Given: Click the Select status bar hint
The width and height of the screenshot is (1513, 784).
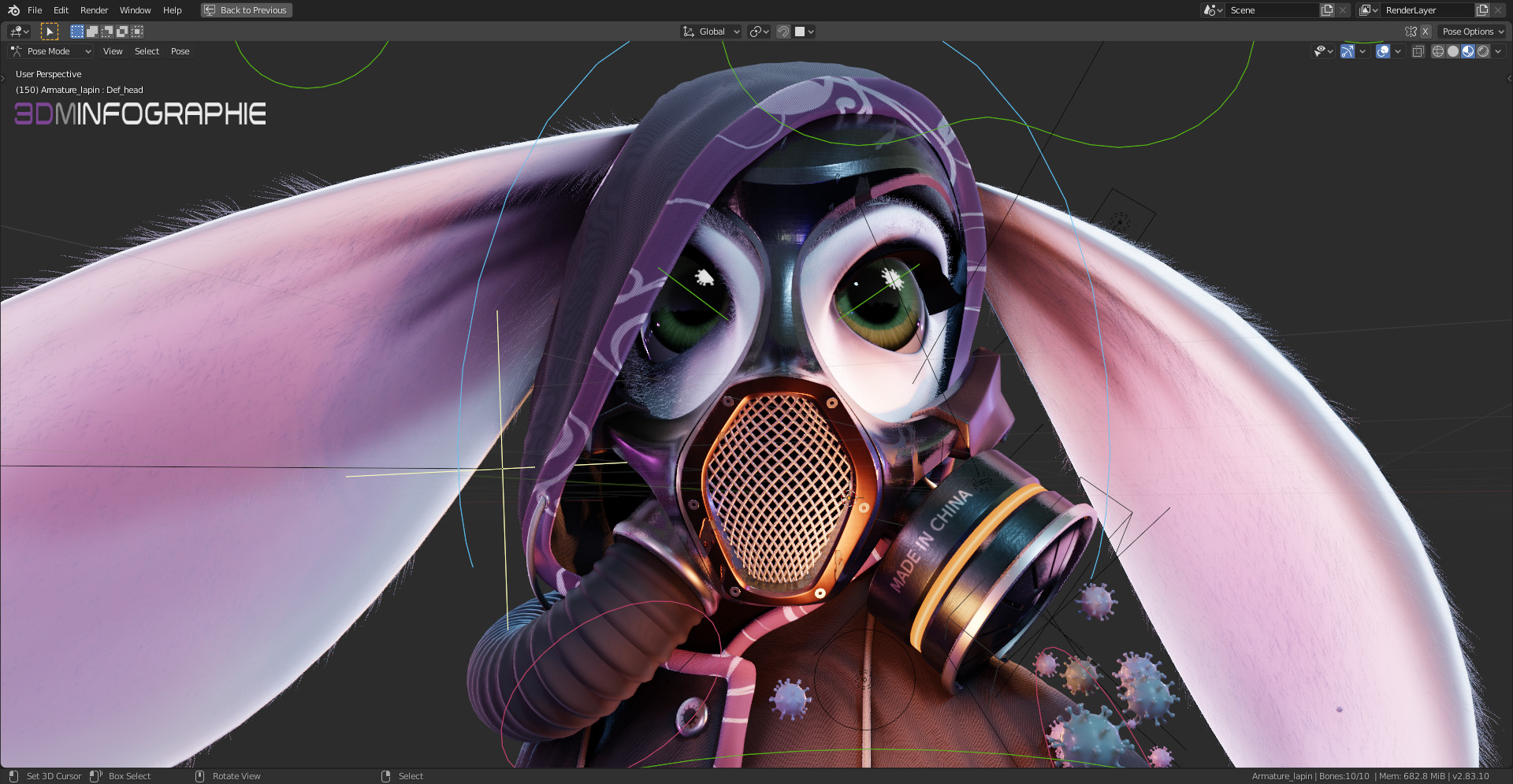Looking at the screenshot, I should (411, 776).
